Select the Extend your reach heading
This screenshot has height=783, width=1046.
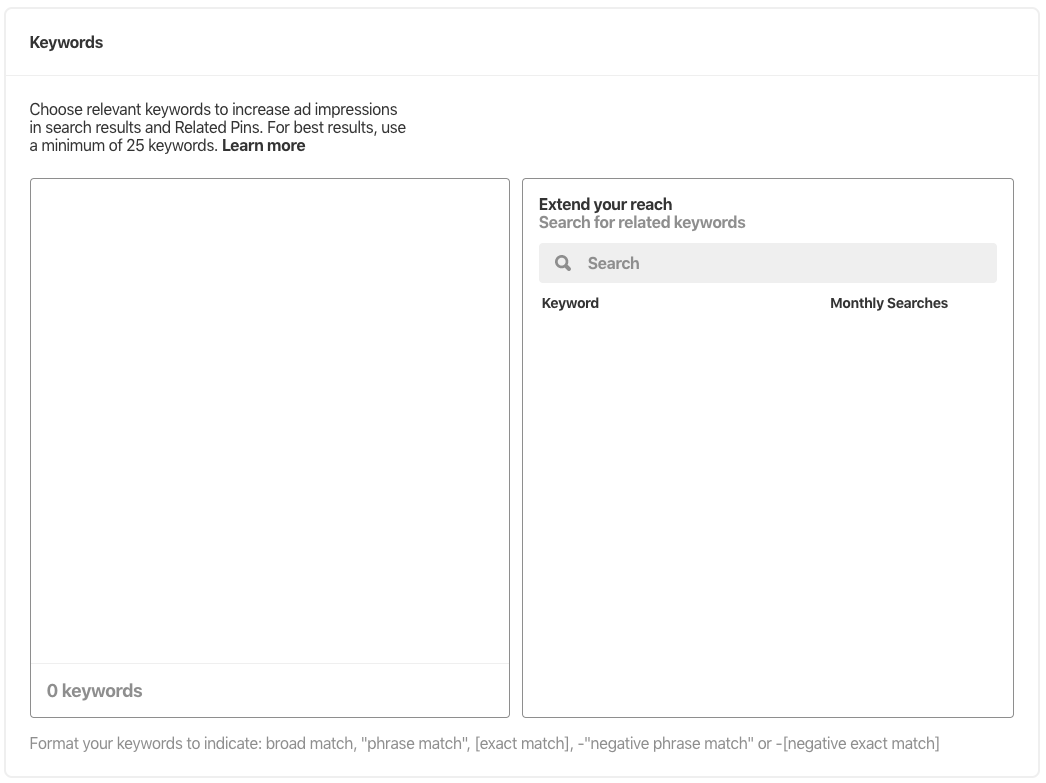[604, 204]
